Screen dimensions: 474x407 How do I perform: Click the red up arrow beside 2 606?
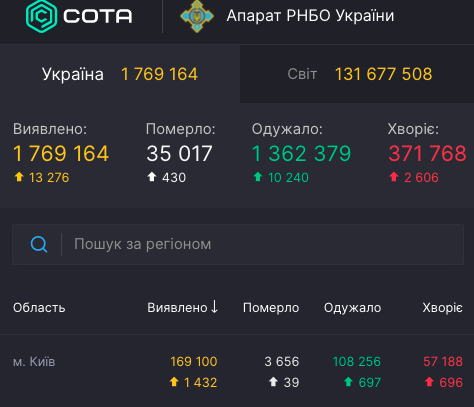coord(394,177)
